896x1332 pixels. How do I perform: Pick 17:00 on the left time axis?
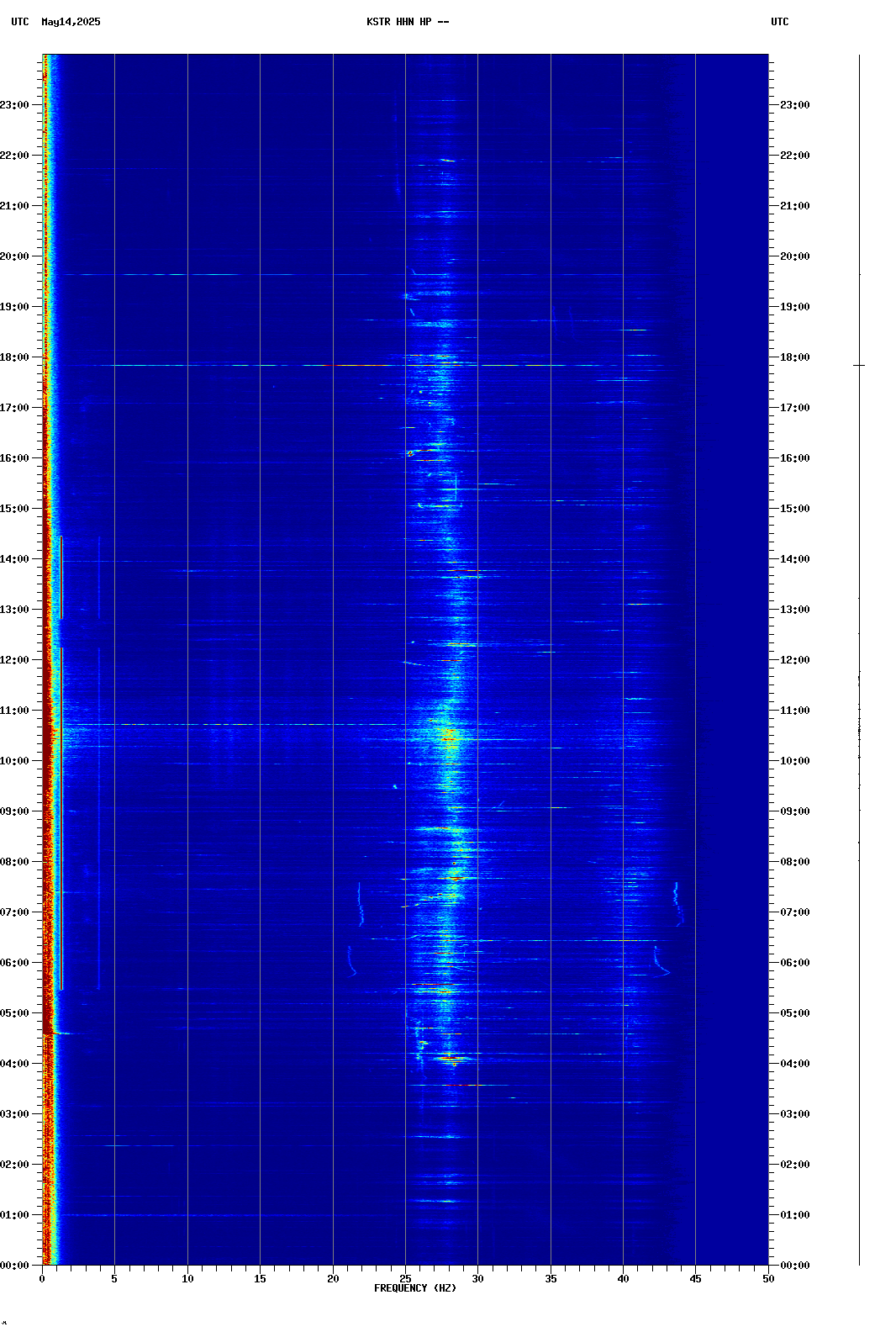pyautogui.click(x=14, y=408)
